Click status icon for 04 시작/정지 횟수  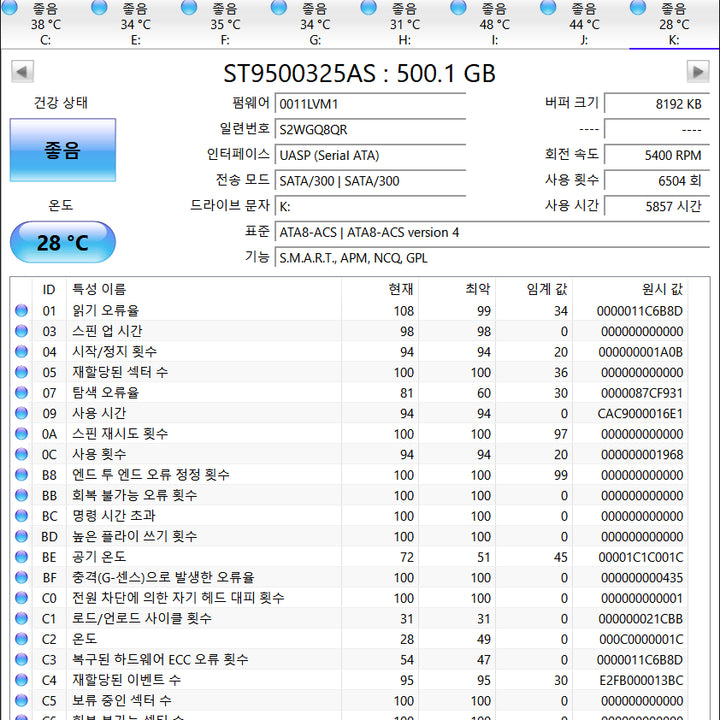coord(22,352)
